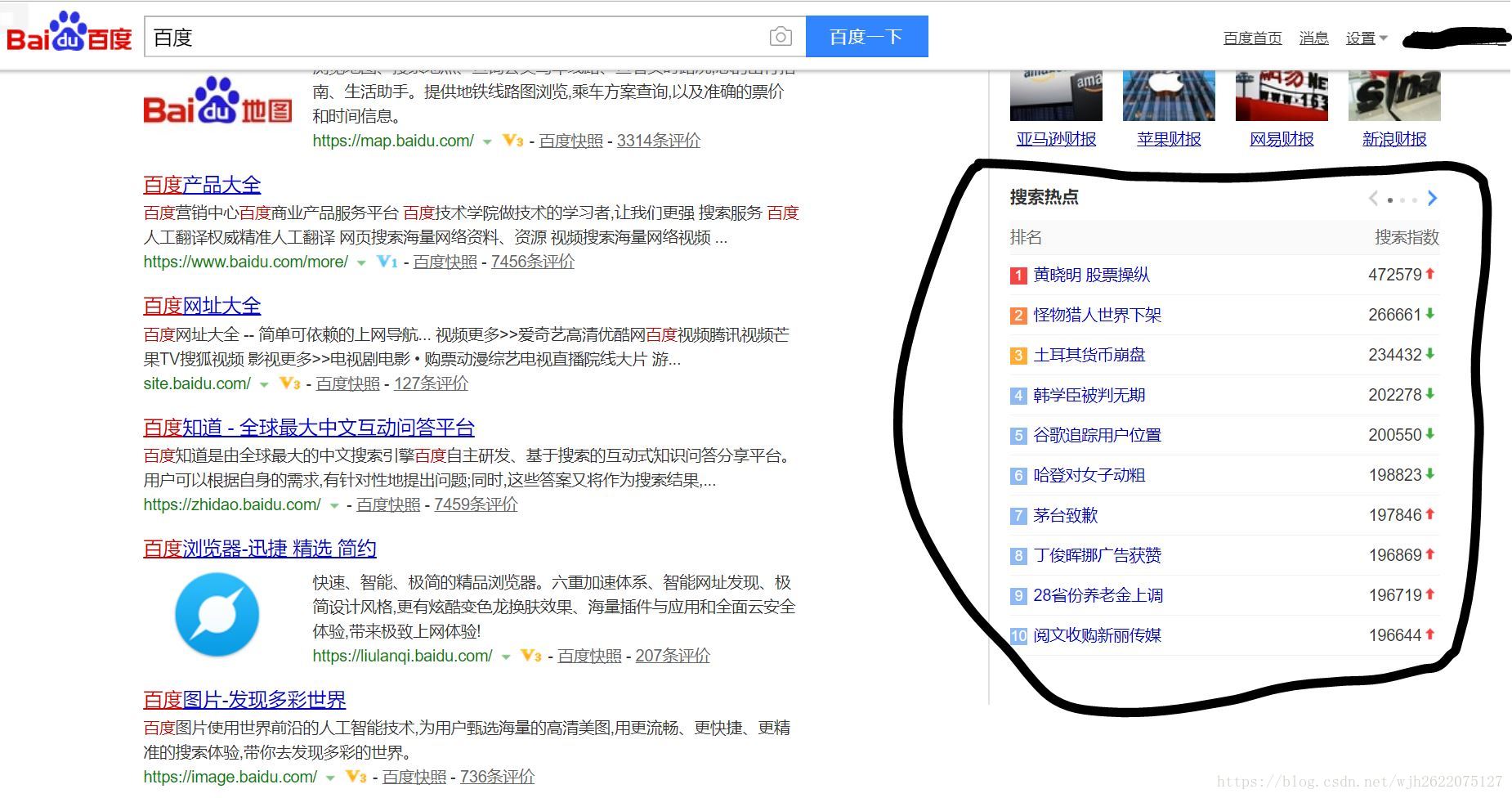Go to next page of 搜索热点
1512x798 pixels.
click(x=1432, y=198)
